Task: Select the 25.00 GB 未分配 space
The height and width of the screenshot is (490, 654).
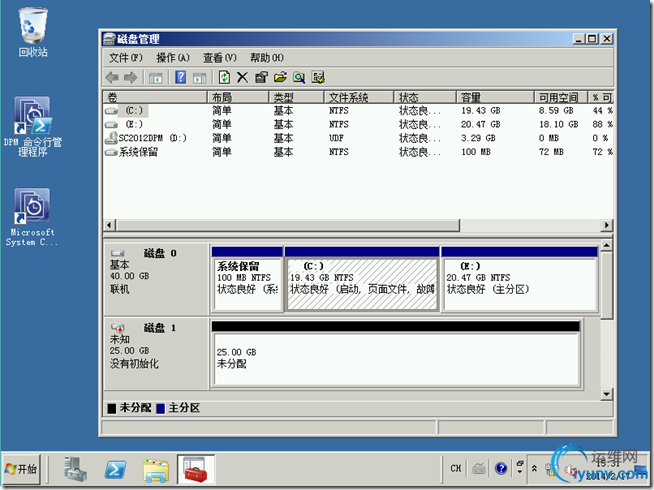Action: [x=396, y=354]
